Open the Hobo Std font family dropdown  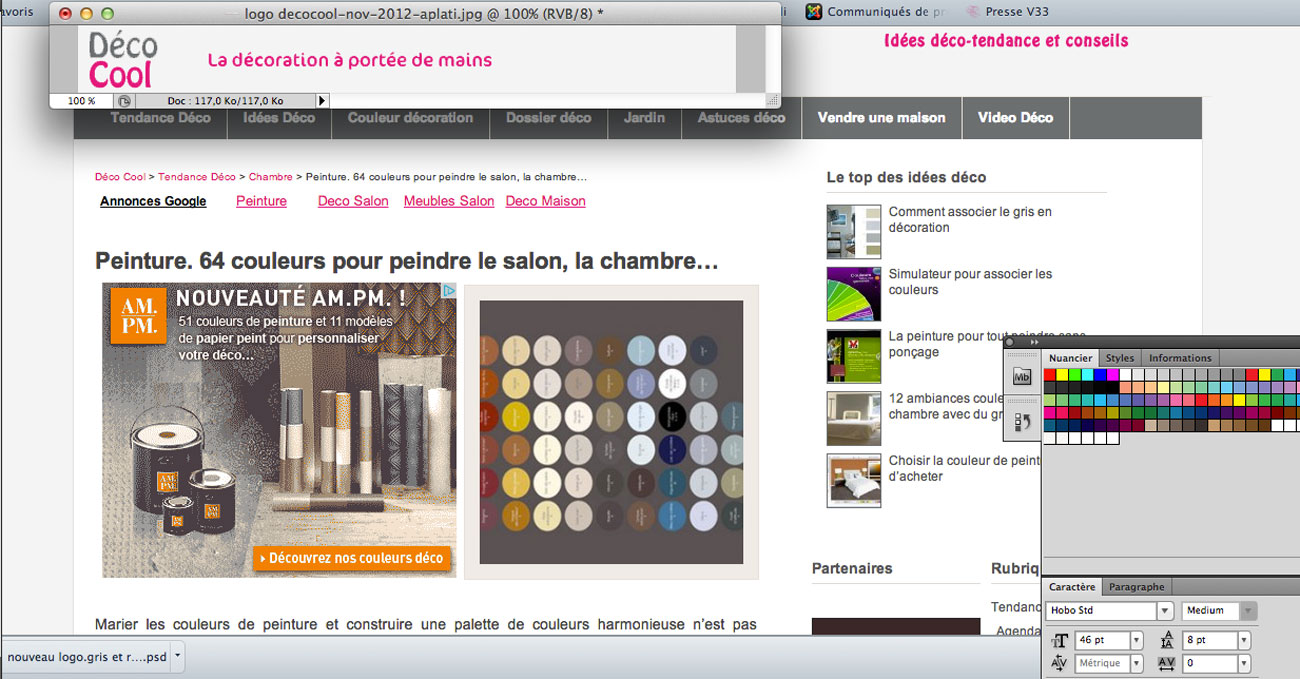pyautogui.click(x=1166, y=611)
